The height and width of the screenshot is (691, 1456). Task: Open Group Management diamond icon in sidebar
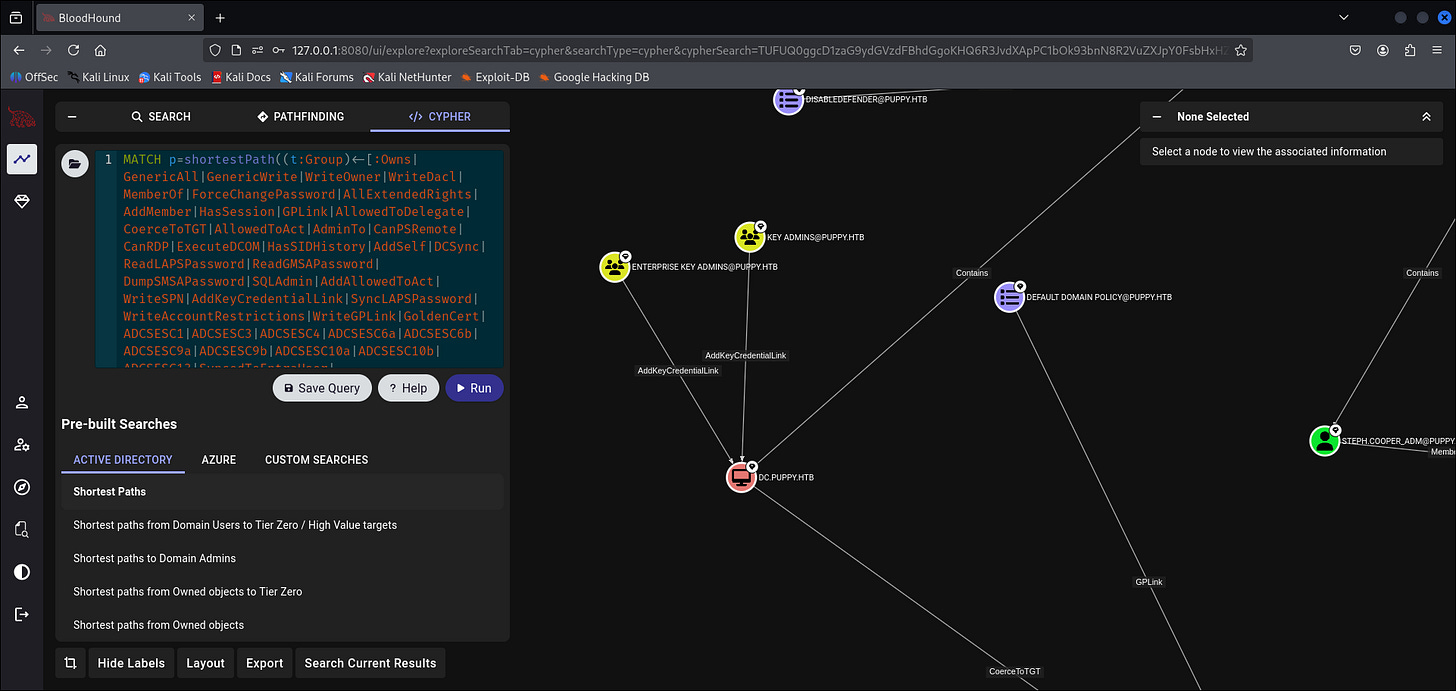point(22,201)
